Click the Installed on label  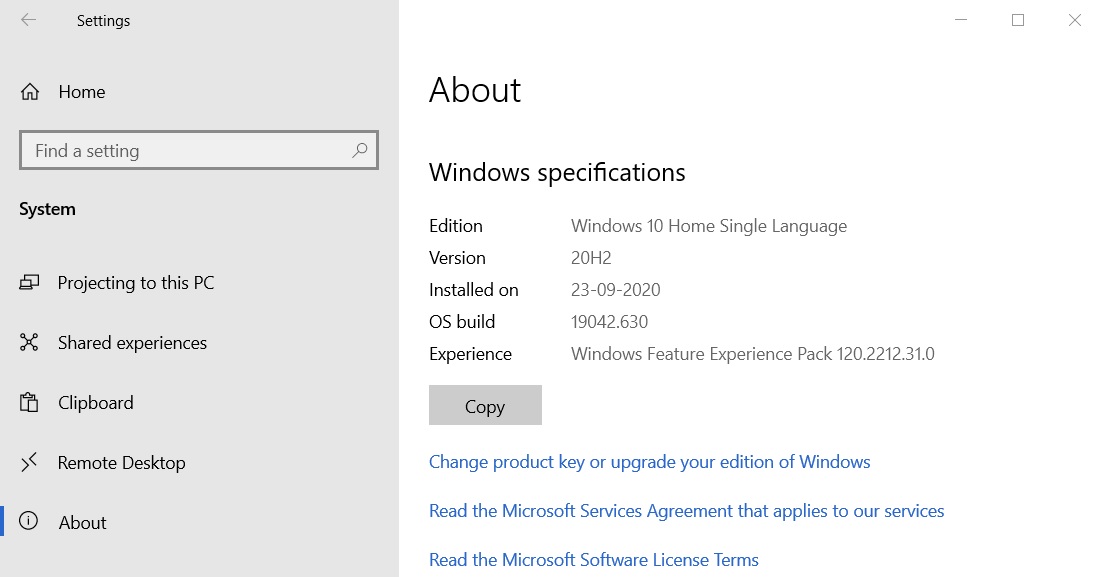click(474, 290)
